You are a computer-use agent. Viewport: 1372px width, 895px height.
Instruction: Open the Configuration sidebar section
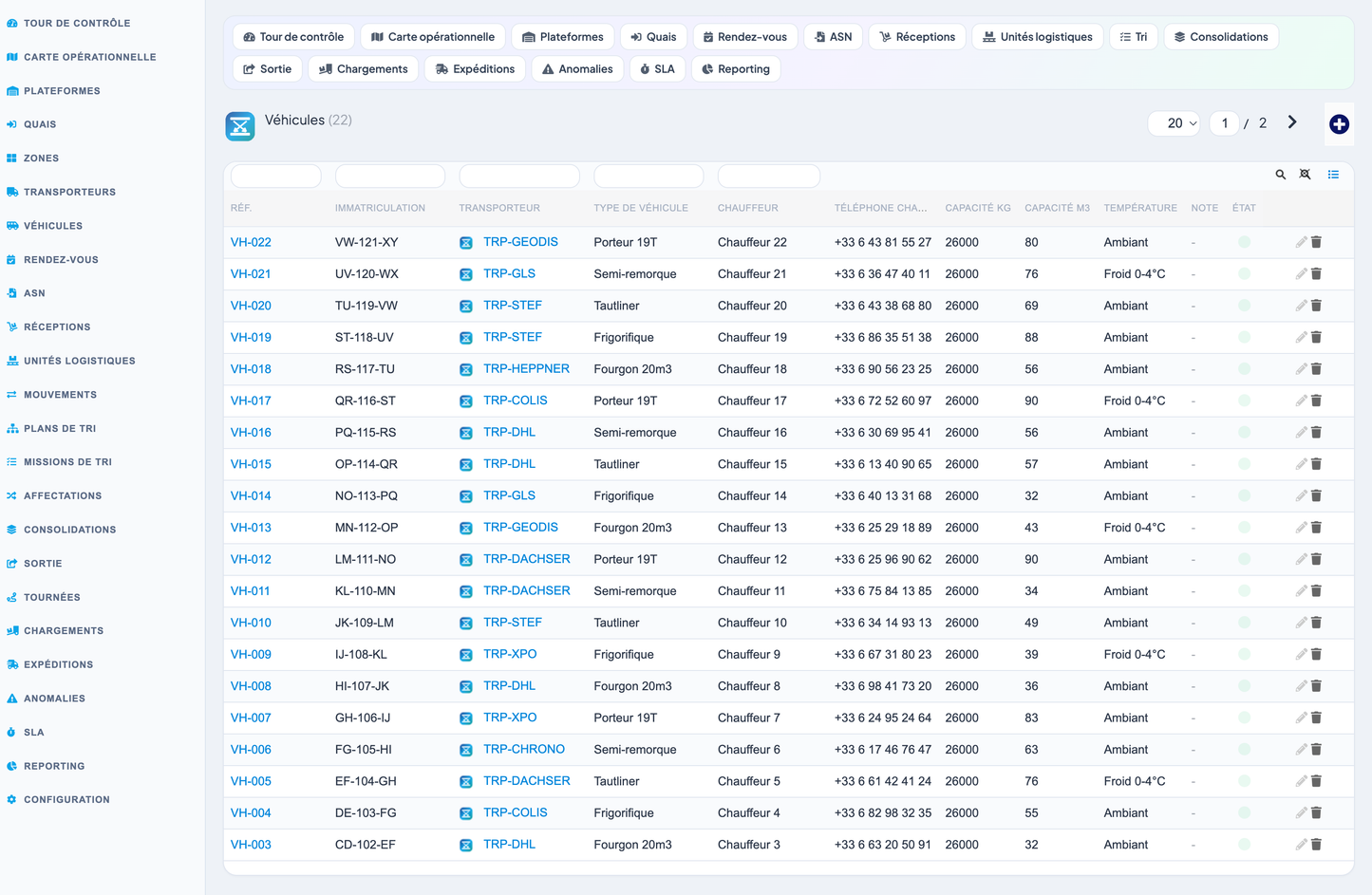coord(66,799)
